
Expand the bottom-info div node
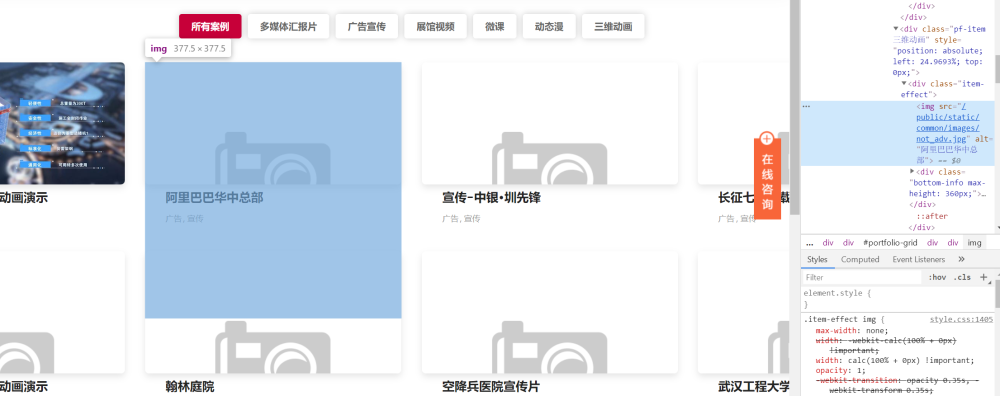(912, 172)
